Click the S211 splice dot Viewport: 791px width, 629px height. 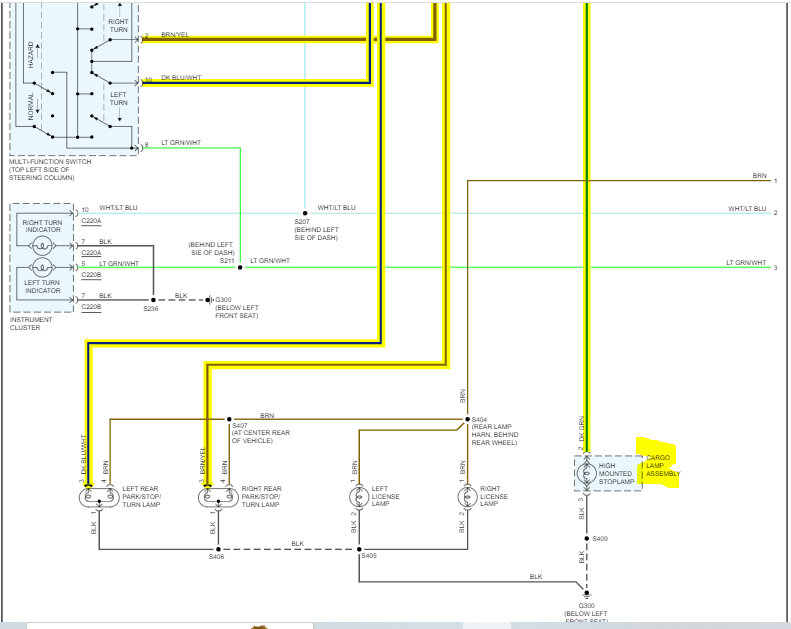point(240,267)
